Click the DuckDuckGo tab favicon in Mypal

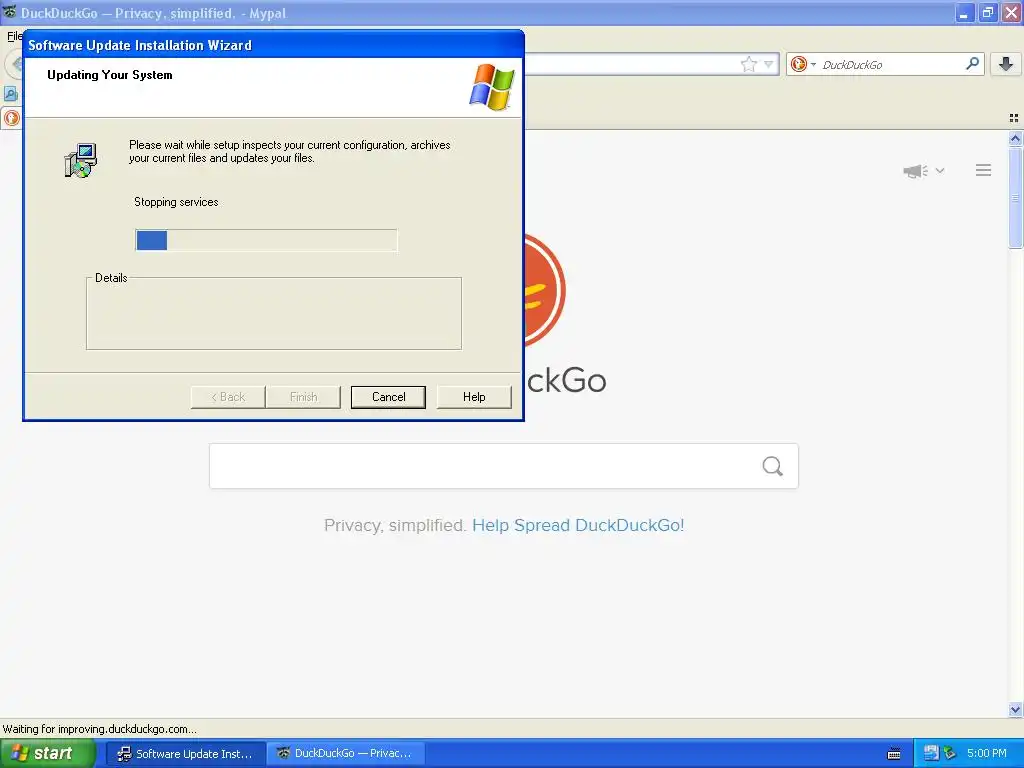12,118
